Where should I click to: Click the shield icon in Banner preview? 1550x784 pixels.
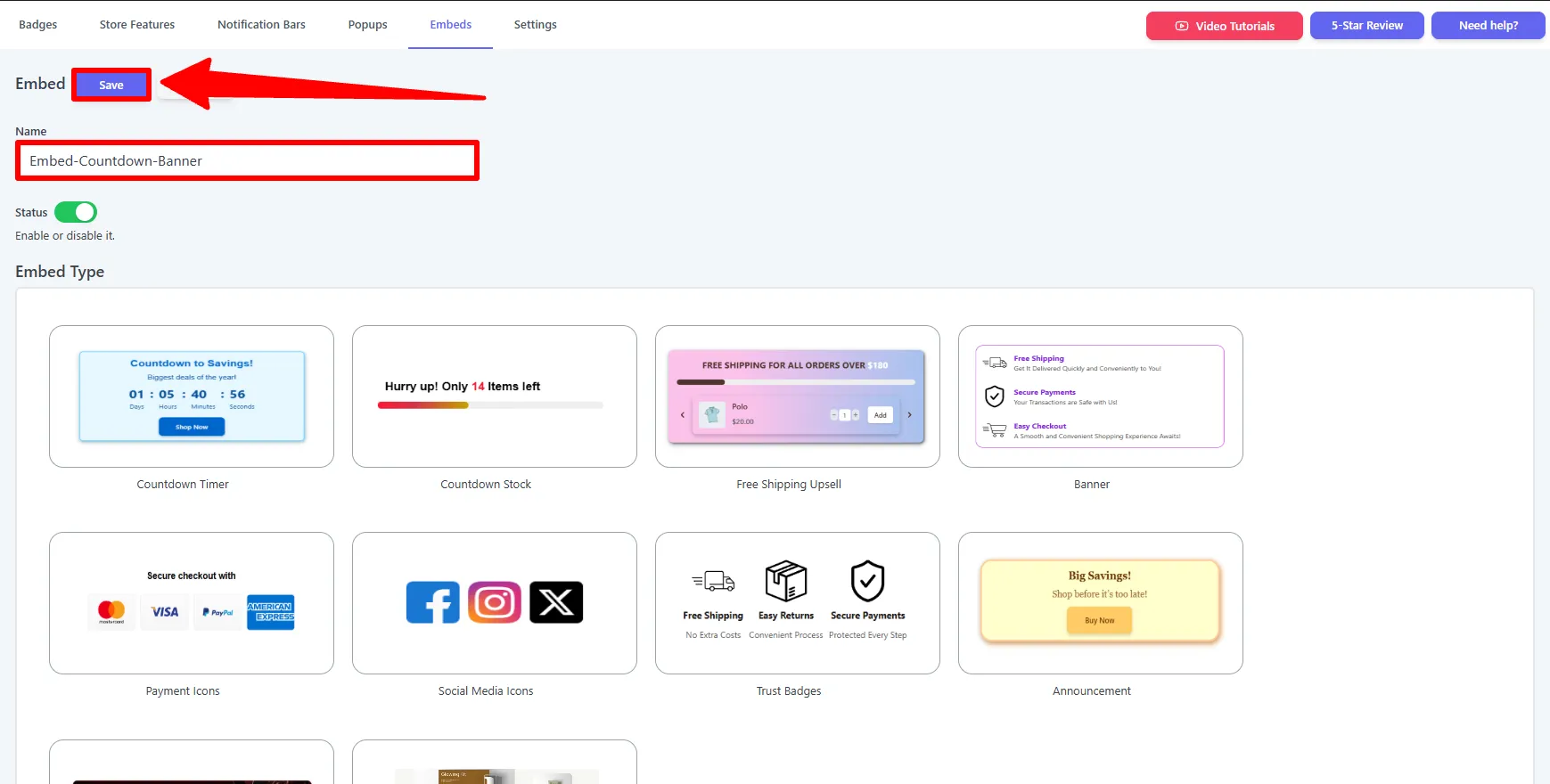(x=995, y=396)
